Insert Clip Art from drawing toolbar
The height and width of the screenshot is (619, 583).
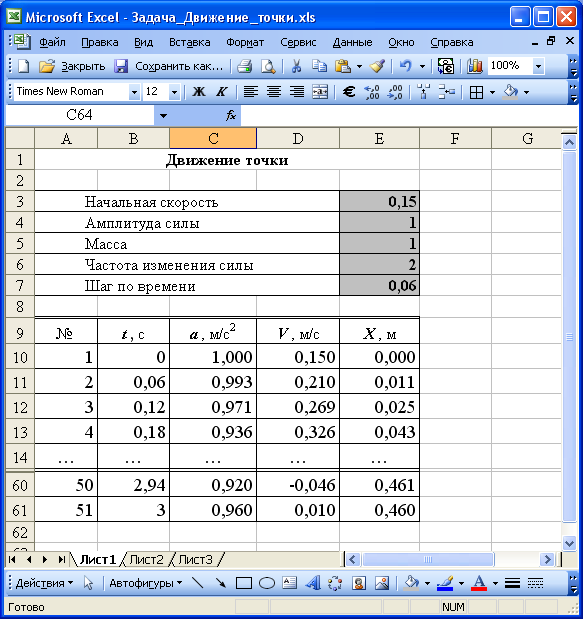[359, 583]
